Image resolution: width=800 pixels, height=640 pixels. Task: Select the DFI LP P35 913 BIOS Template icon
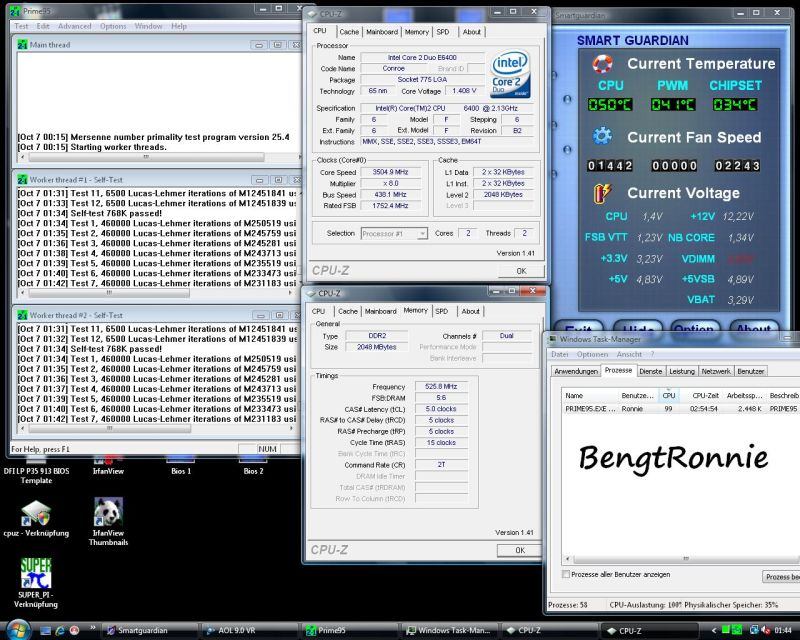coord(36,470)
